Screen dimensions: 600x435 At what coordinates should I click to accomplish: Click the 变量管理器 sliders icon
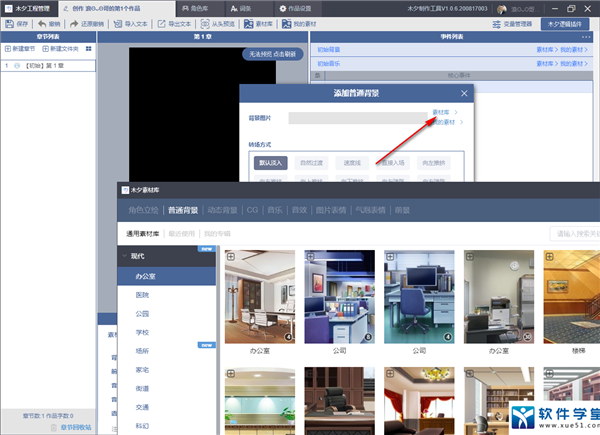[x=496, y=24]
